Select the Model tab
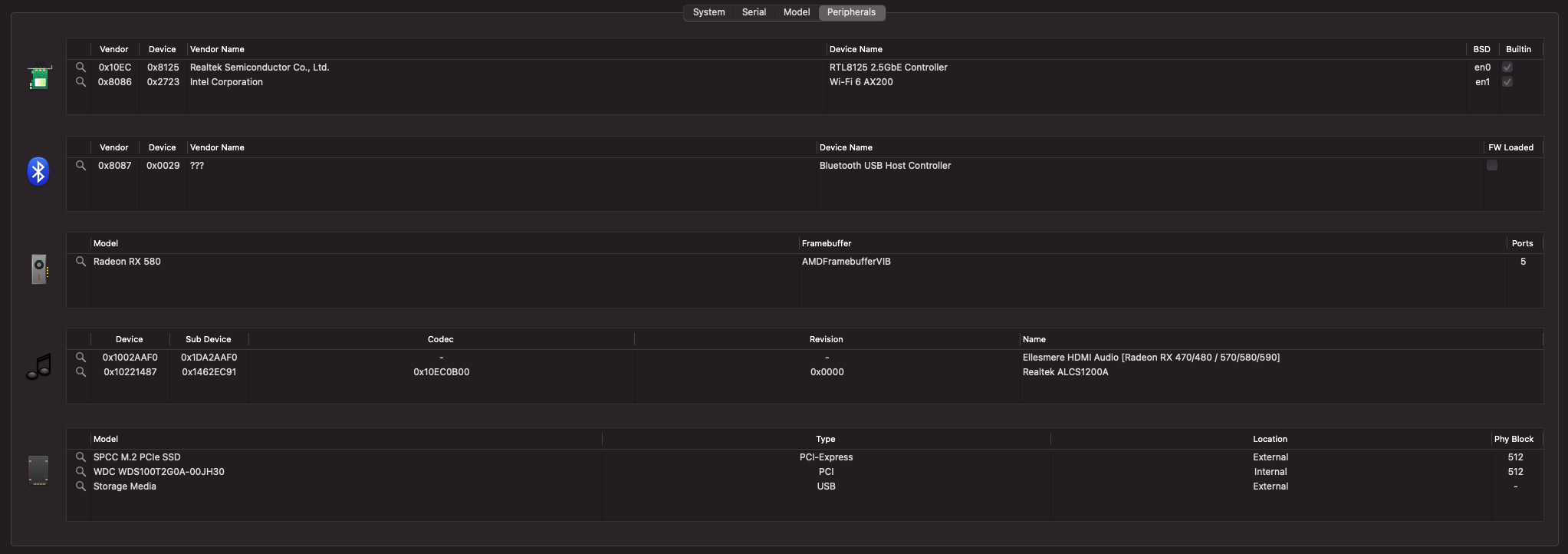Viewport: 1568px width, 554px height. [797, 12]
